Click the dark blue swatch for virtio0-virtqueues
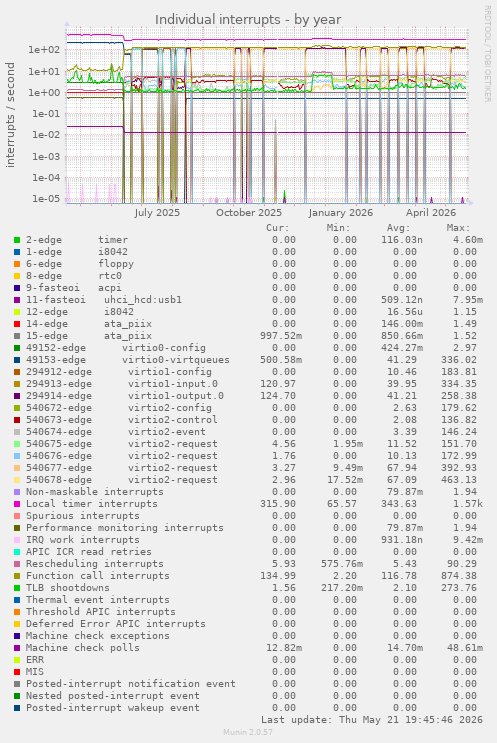Viewport: 497px width, 743px height. click(17, 360)
